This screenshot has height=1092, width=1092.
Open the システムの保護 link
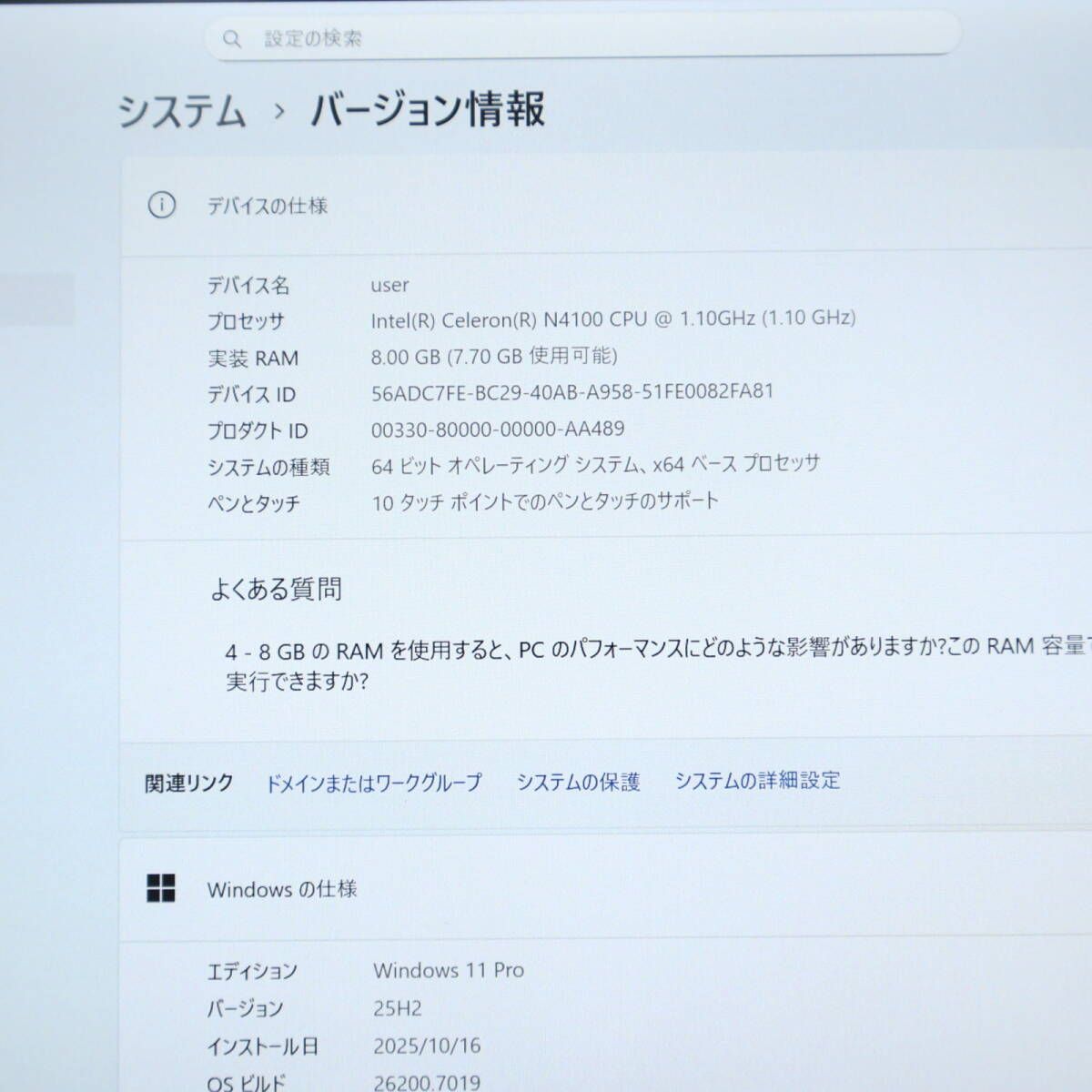point(578,782)
